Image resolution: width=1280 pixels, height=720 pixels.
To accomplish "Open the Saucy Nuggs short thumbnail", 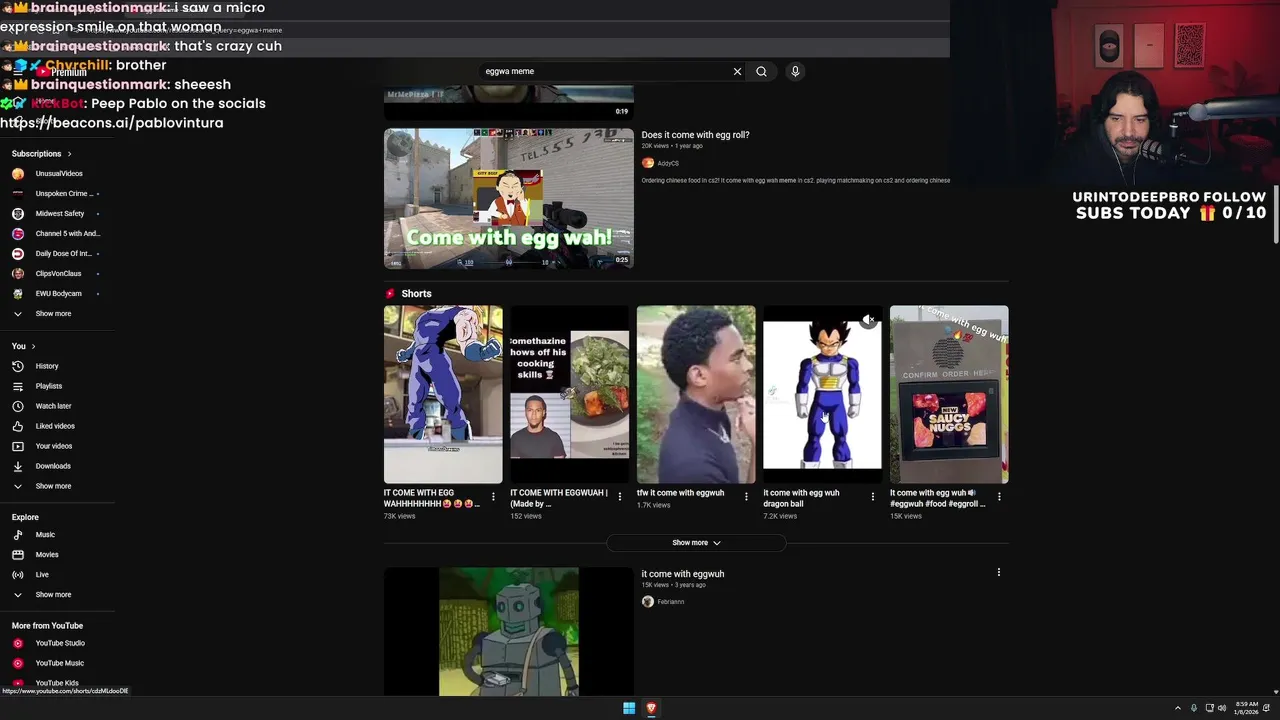I will coord(949,394).
